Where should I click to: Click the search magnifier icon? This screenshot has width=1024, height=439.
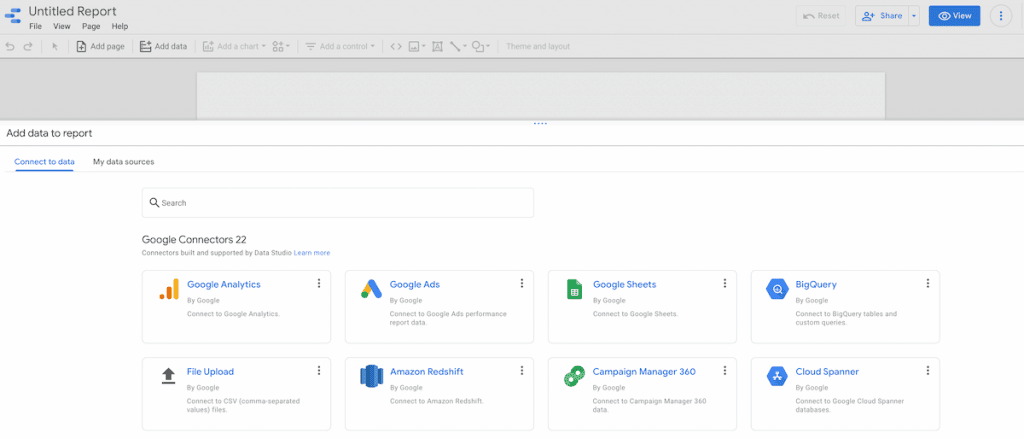154,203
